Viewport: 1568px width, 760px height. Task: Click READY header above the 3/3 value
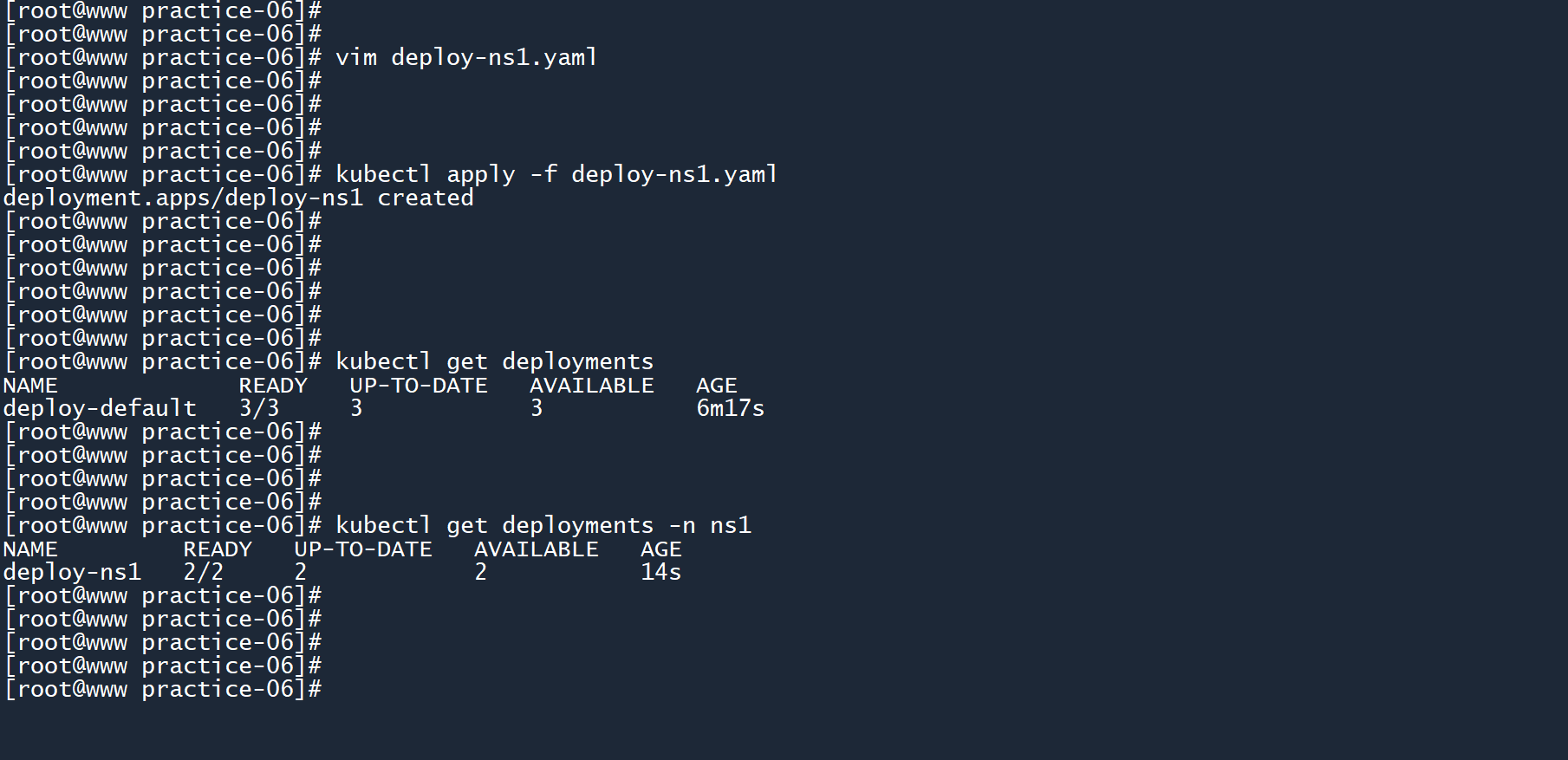tap(273, 386)
